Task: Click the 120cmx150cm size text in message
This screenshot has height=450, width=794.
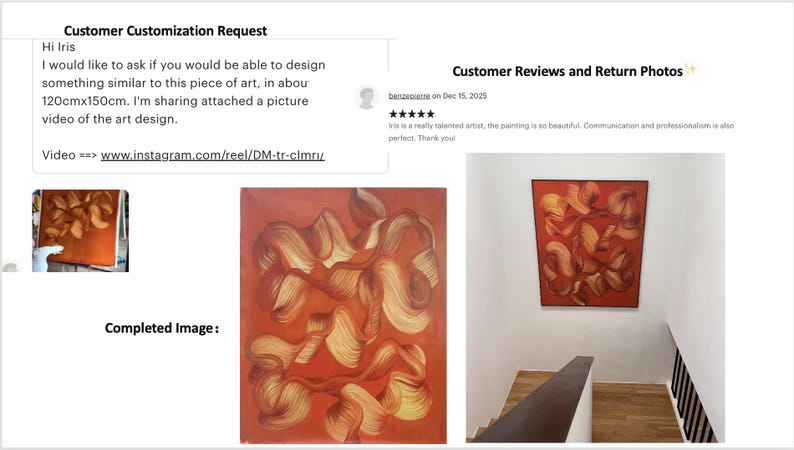Action: (85, 101)
